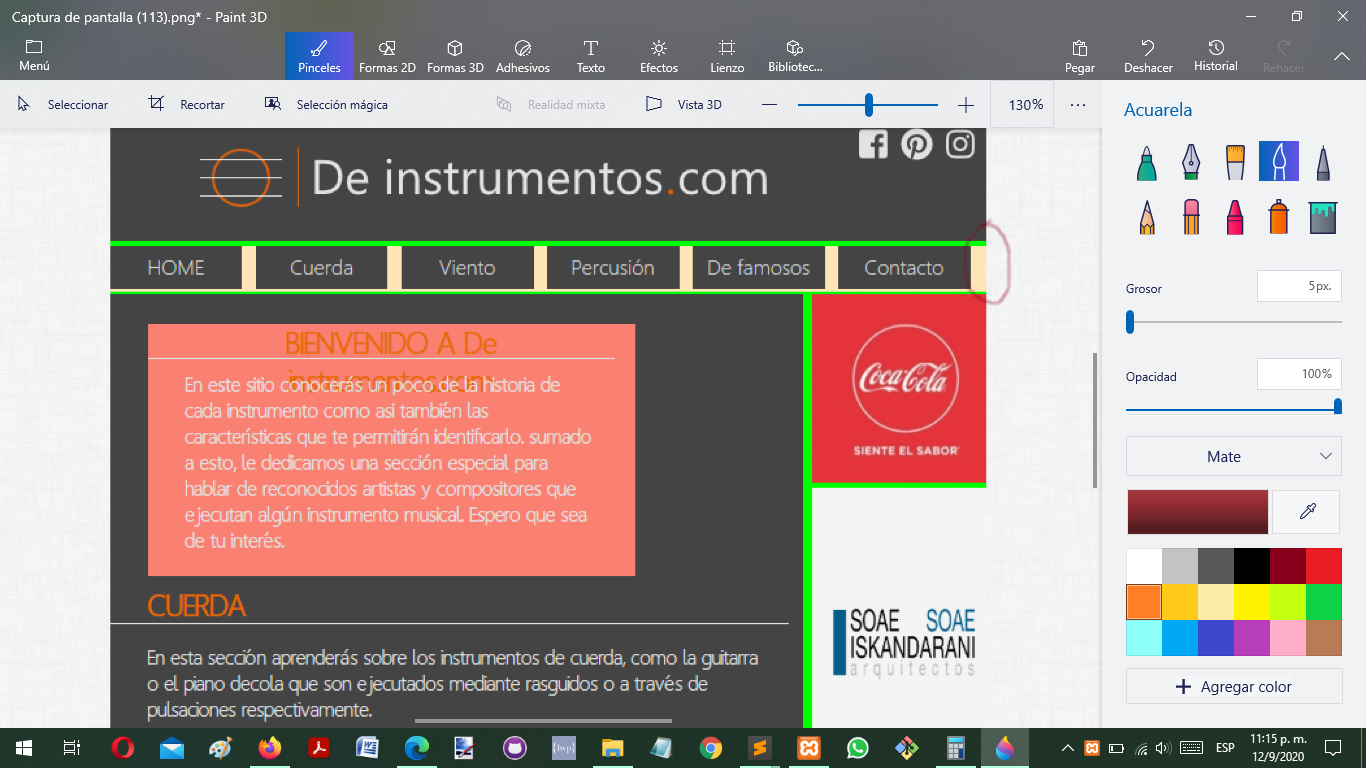Select the Watercolor brush
This screenshot has height=768, width=1366.
[x=1278, y=161]
